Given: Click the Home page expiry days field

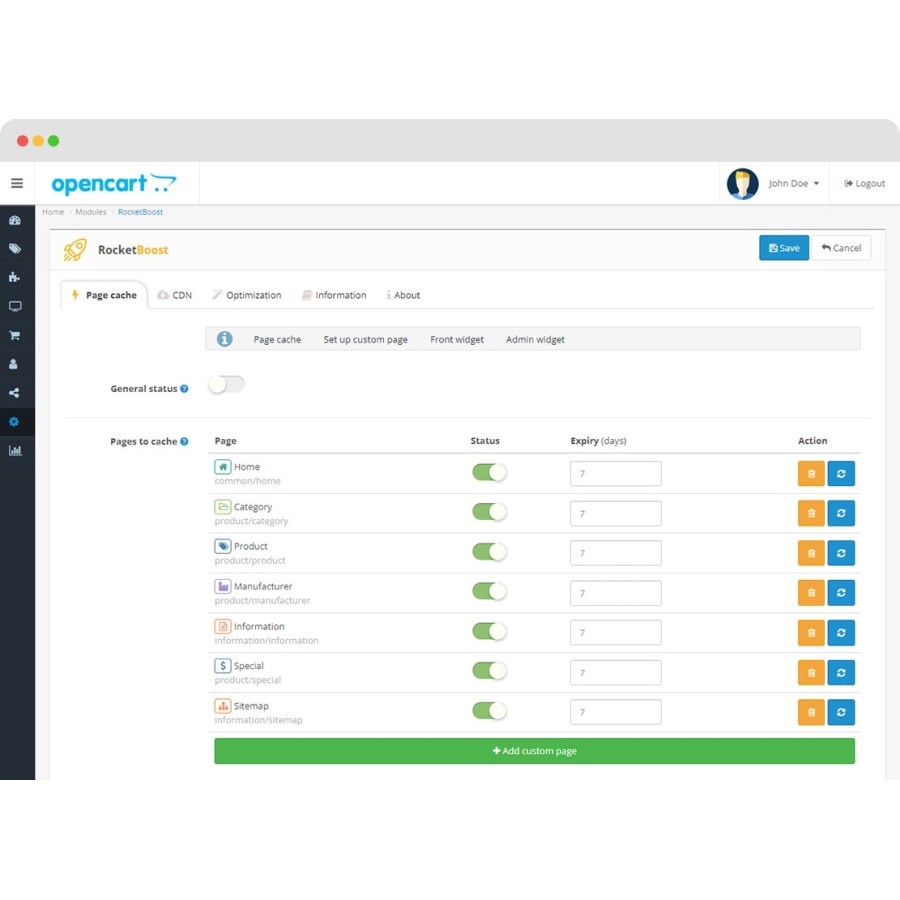Looking at the screenshot, I should (x=615, y=474).
